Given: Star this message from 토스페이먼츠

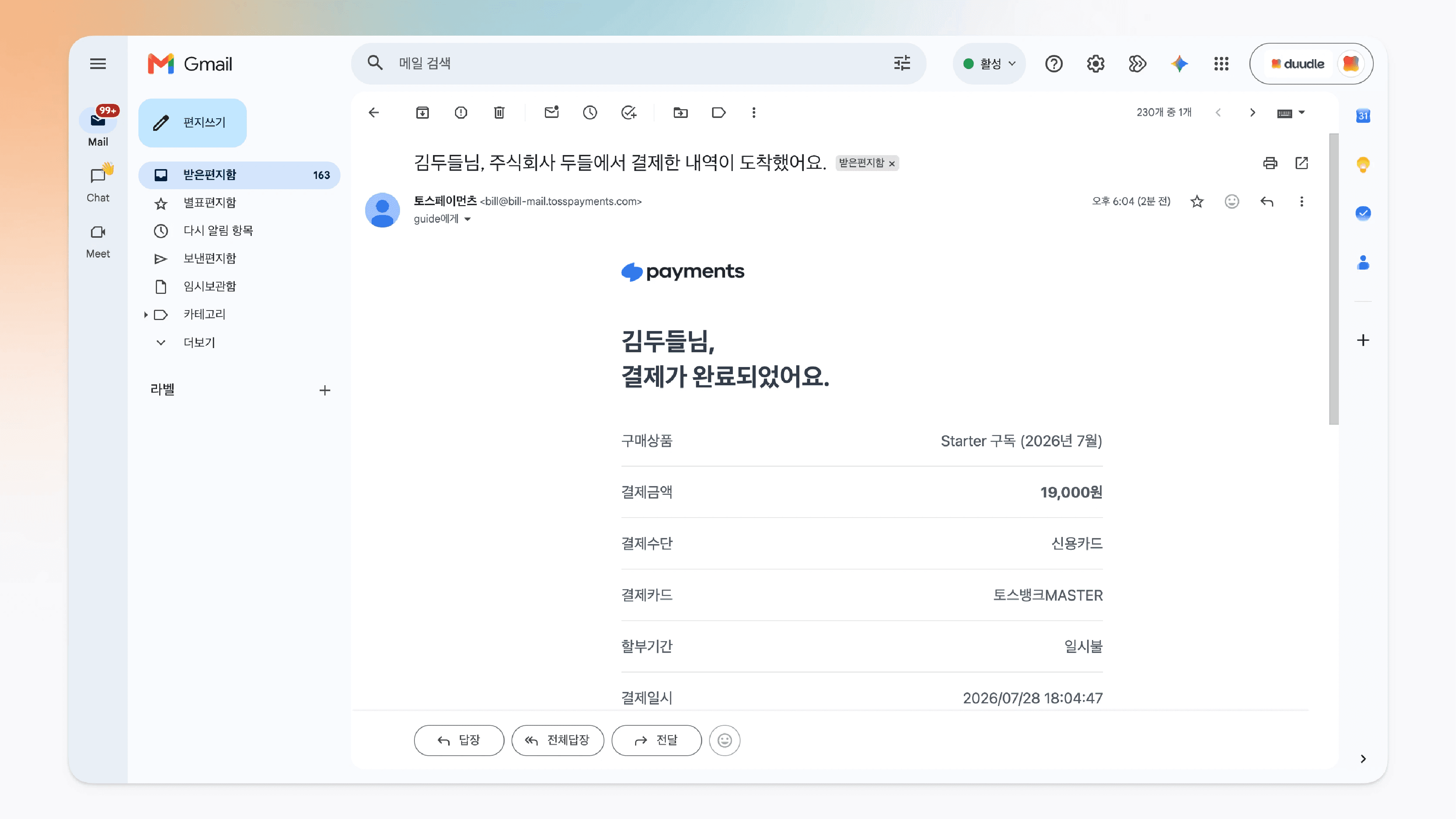Looking at the screenshot, I should pos(1197,202).
